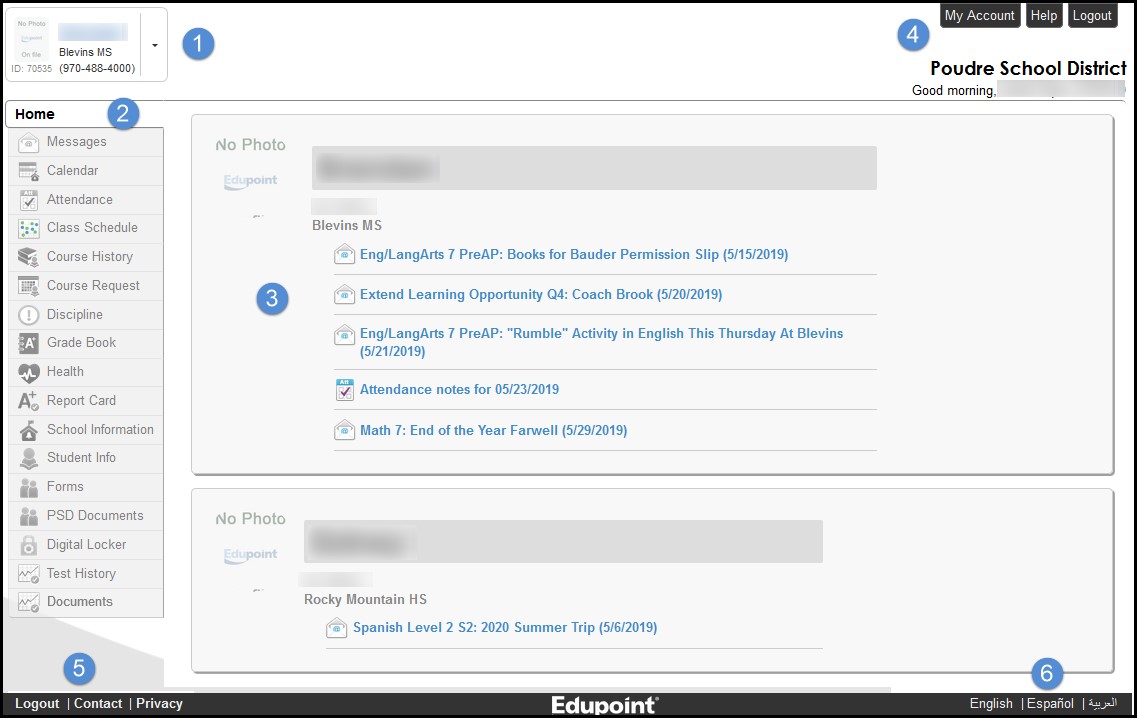Switch language to English in footer
The width and height of the screenshot is (1137, 718).
point(991,703)
